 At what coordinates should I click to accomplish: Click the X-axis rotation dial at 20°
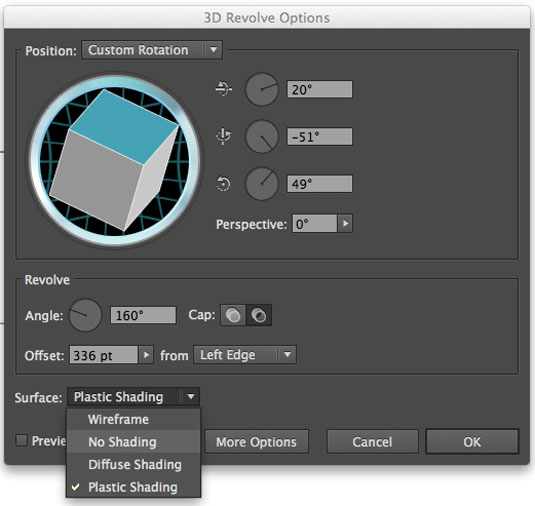click(x=262, y=89)
